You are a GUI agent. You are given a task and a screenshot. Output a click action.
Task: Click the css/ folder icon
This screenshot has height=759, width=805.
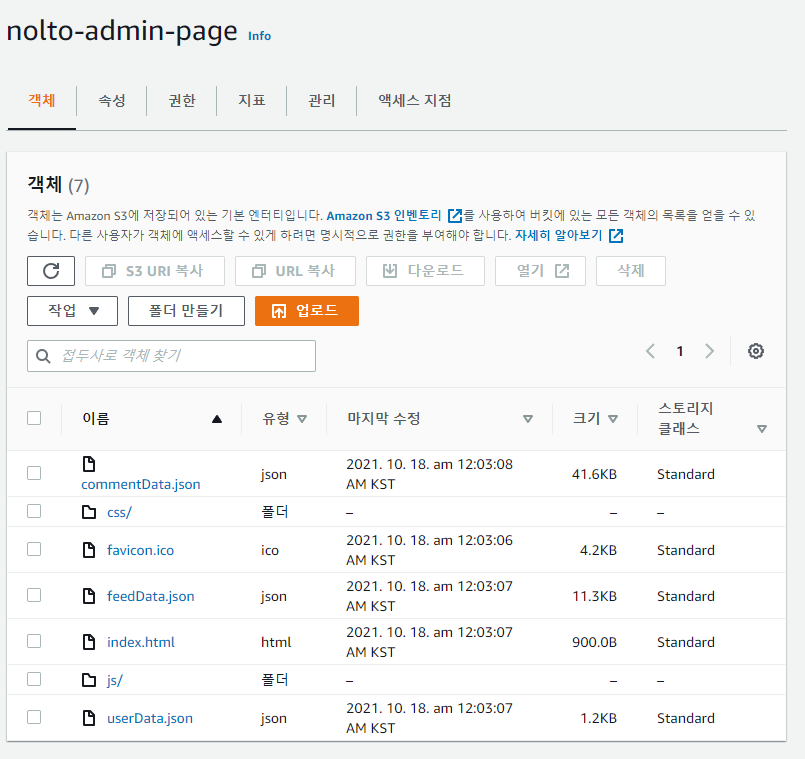tap(89, 512)
